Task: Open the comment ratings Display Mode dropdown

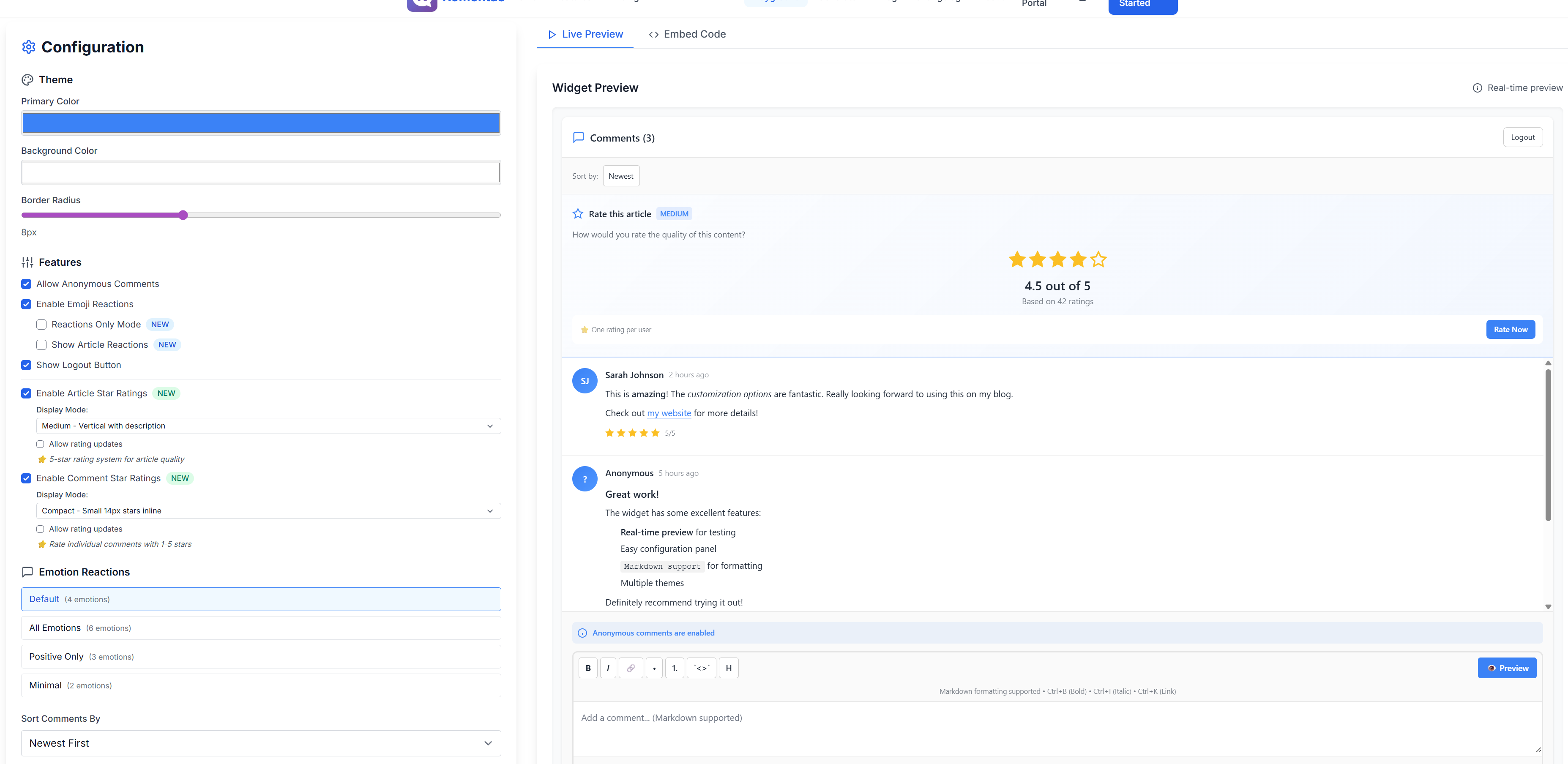Action: [268, 511]
